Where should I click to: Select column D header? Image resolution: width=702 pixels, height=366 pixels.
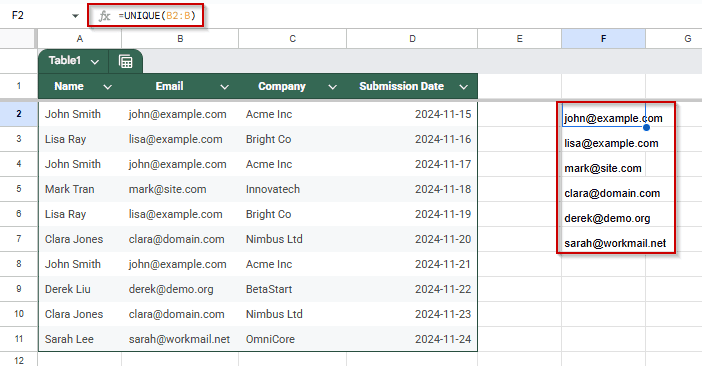[x=412, y=39]
